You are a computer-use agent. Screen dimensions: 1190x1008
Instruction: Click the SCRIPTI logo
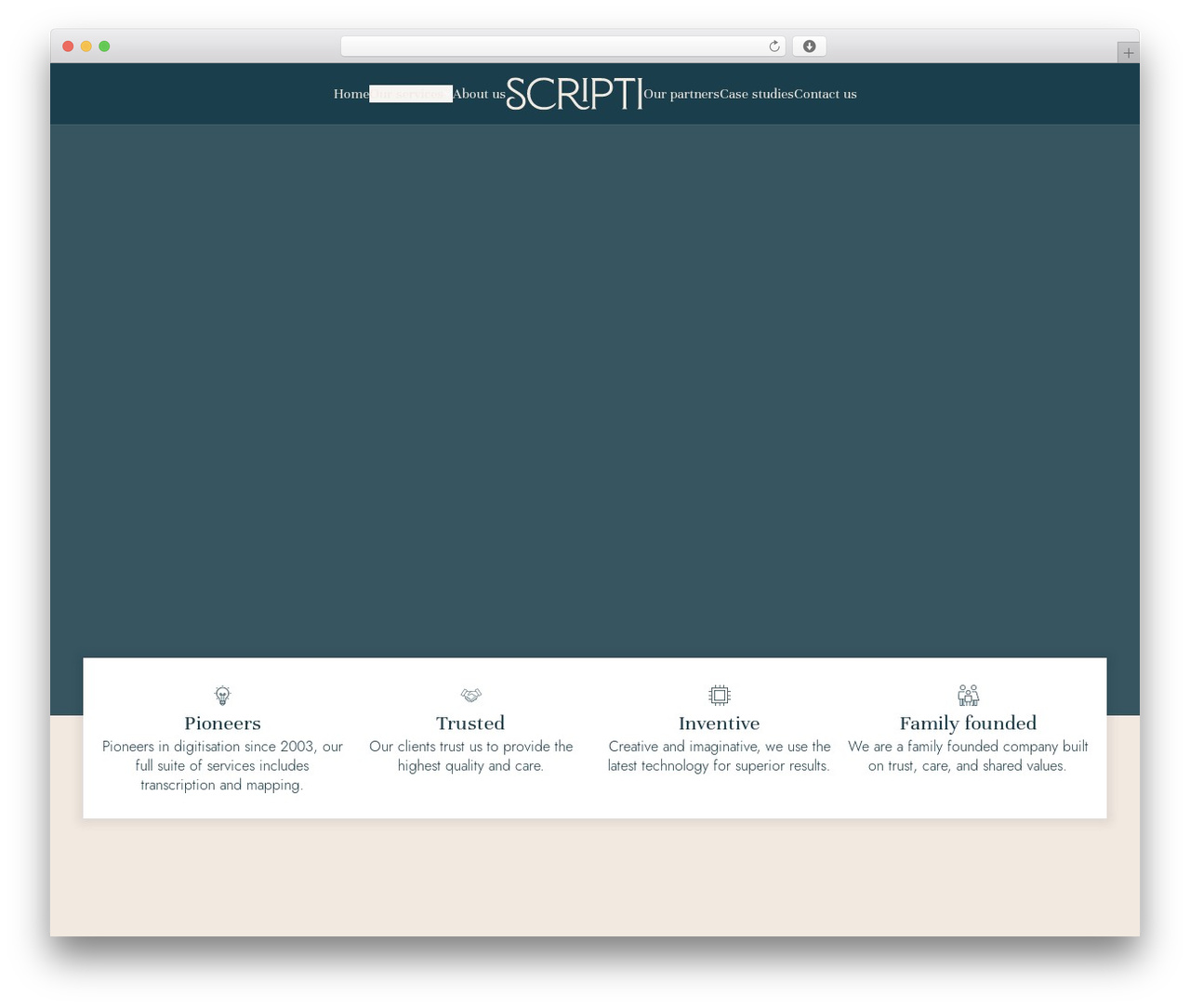click(x=575, y=94)
